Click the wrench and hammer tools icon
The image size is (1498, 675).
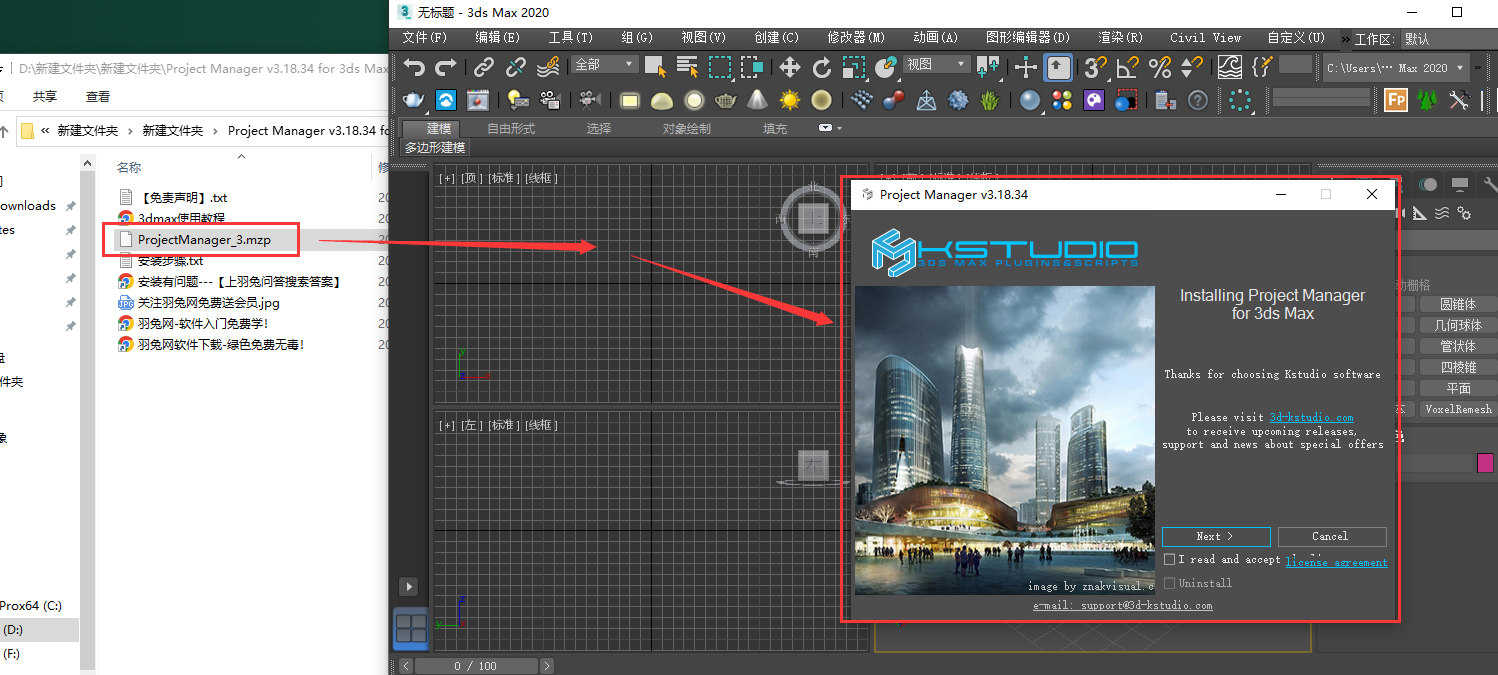[x=1460, y=100]
